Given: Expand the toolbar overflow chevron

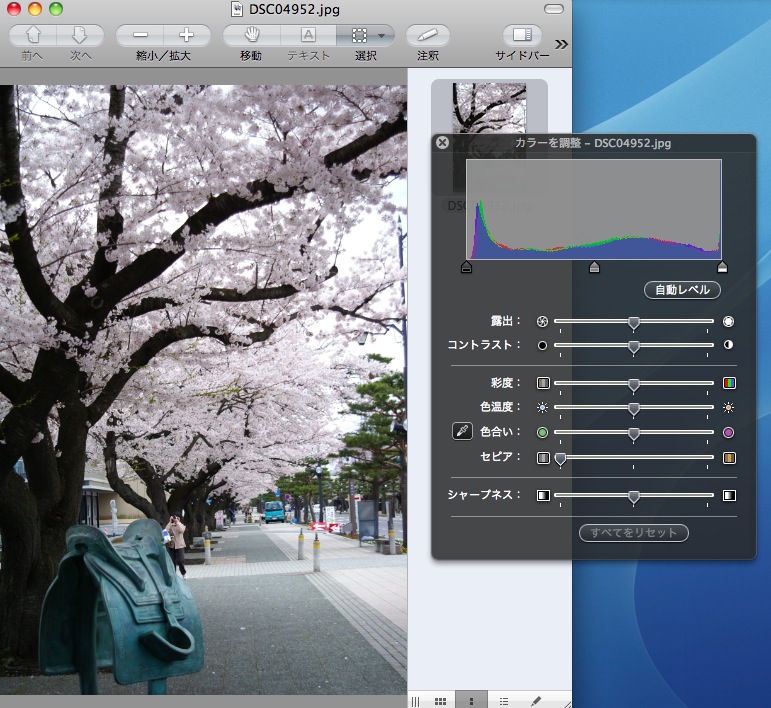Looking at the screenshot, I should [x=561, y=44].
